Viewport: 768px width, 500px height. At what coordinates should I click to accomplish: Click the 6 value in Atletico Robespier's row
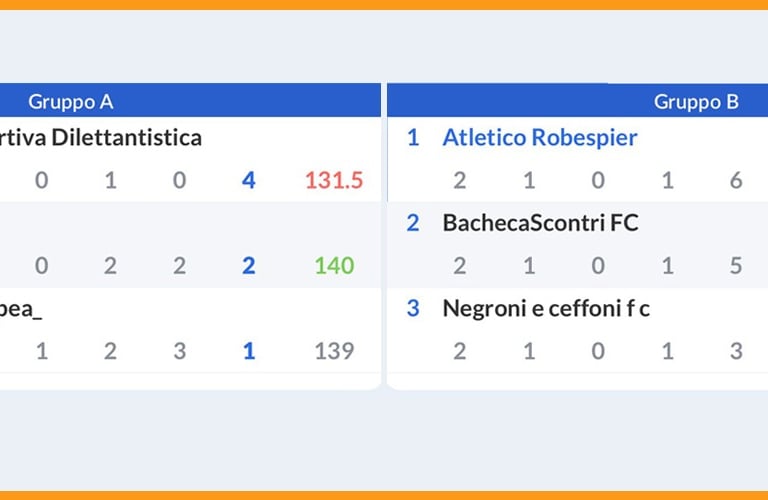[736, 180]
